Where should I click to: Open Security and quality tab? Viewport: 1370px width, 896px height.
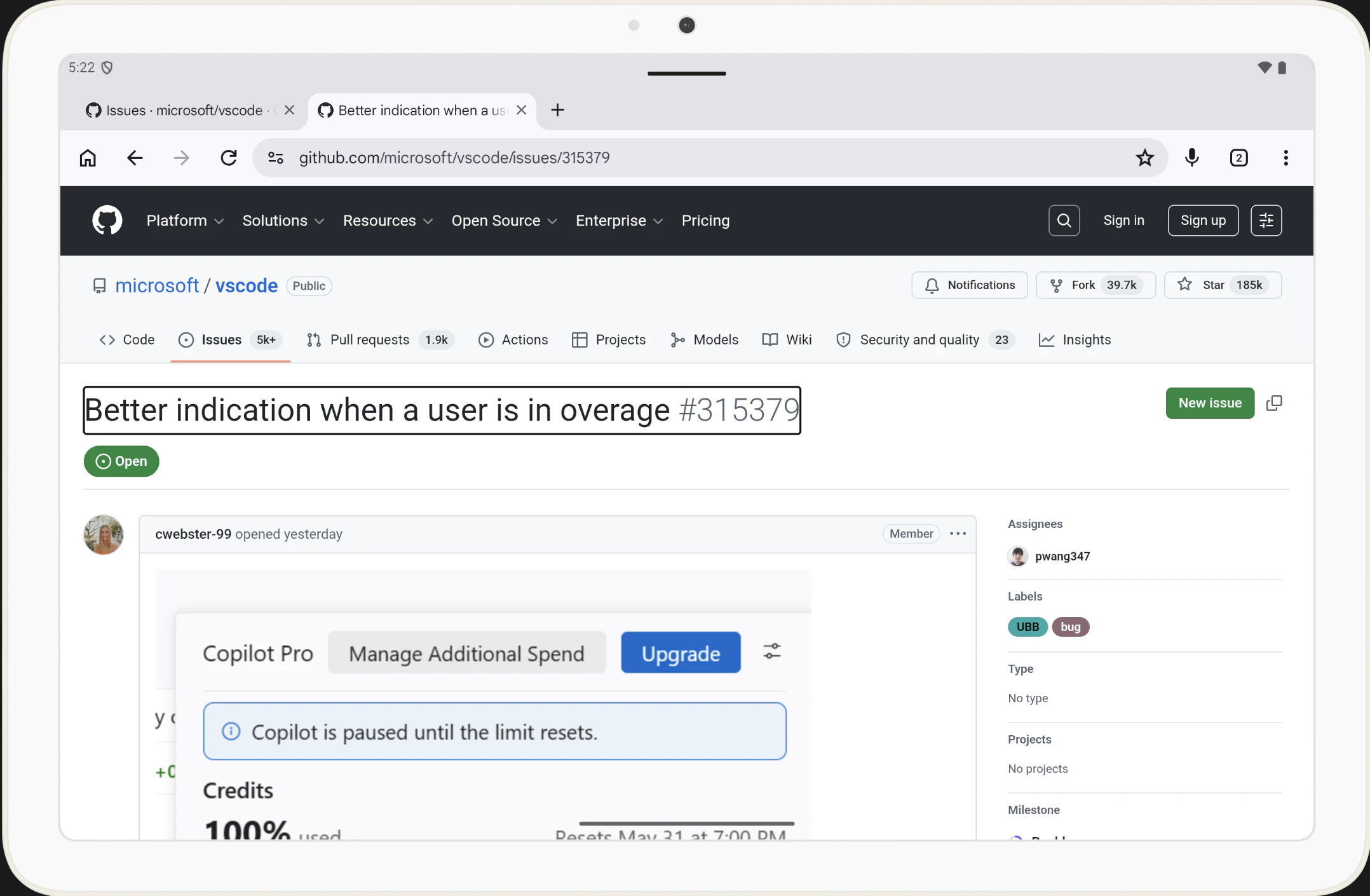[925, 340]
